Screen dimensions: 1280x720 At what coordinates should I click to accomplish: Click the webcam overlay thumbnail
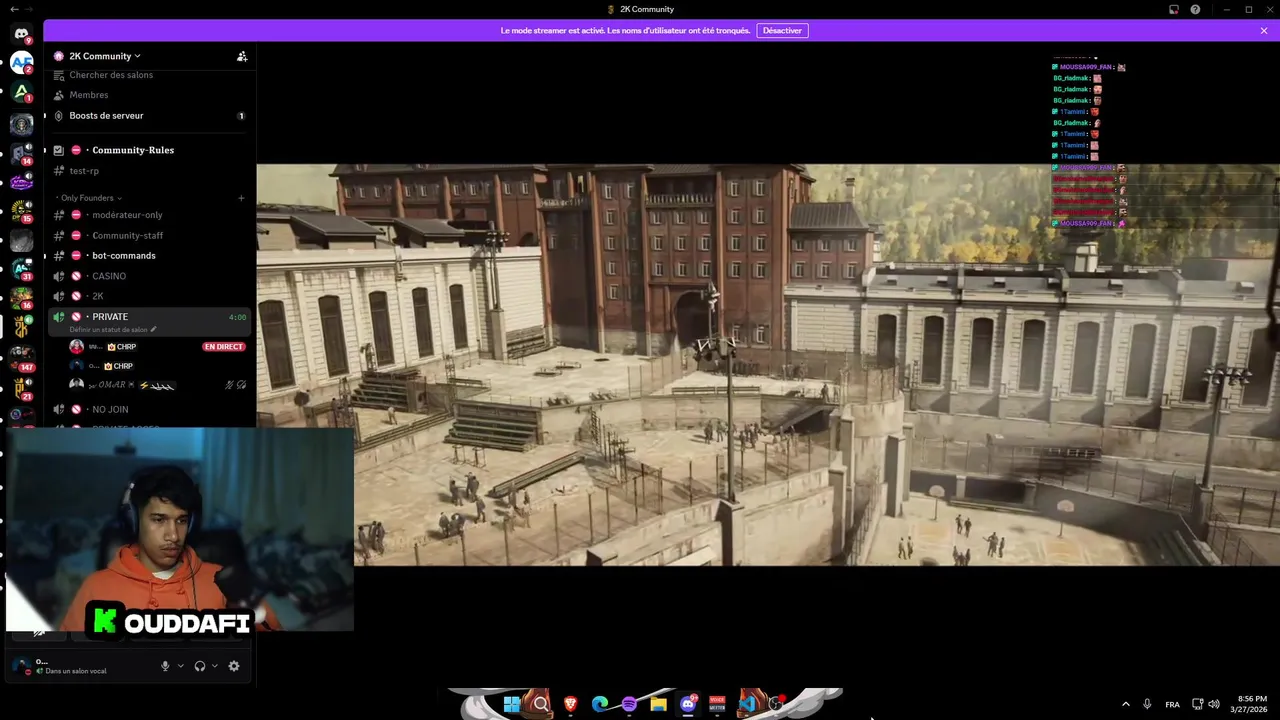coord(180,530)
